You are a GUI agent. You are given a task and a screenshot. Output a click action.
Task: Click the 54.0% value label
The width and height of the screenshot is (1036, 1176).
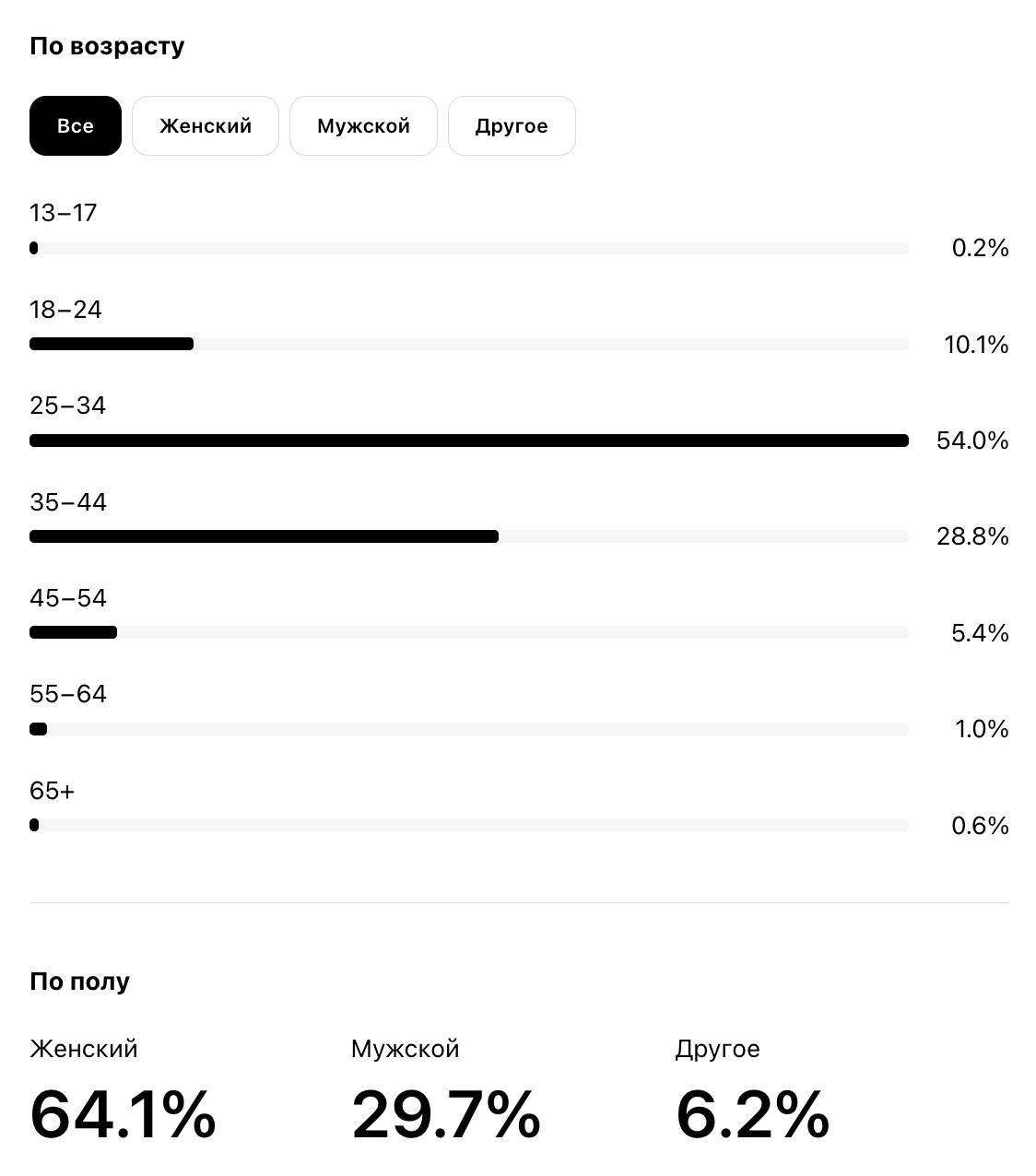click(972, 441)
